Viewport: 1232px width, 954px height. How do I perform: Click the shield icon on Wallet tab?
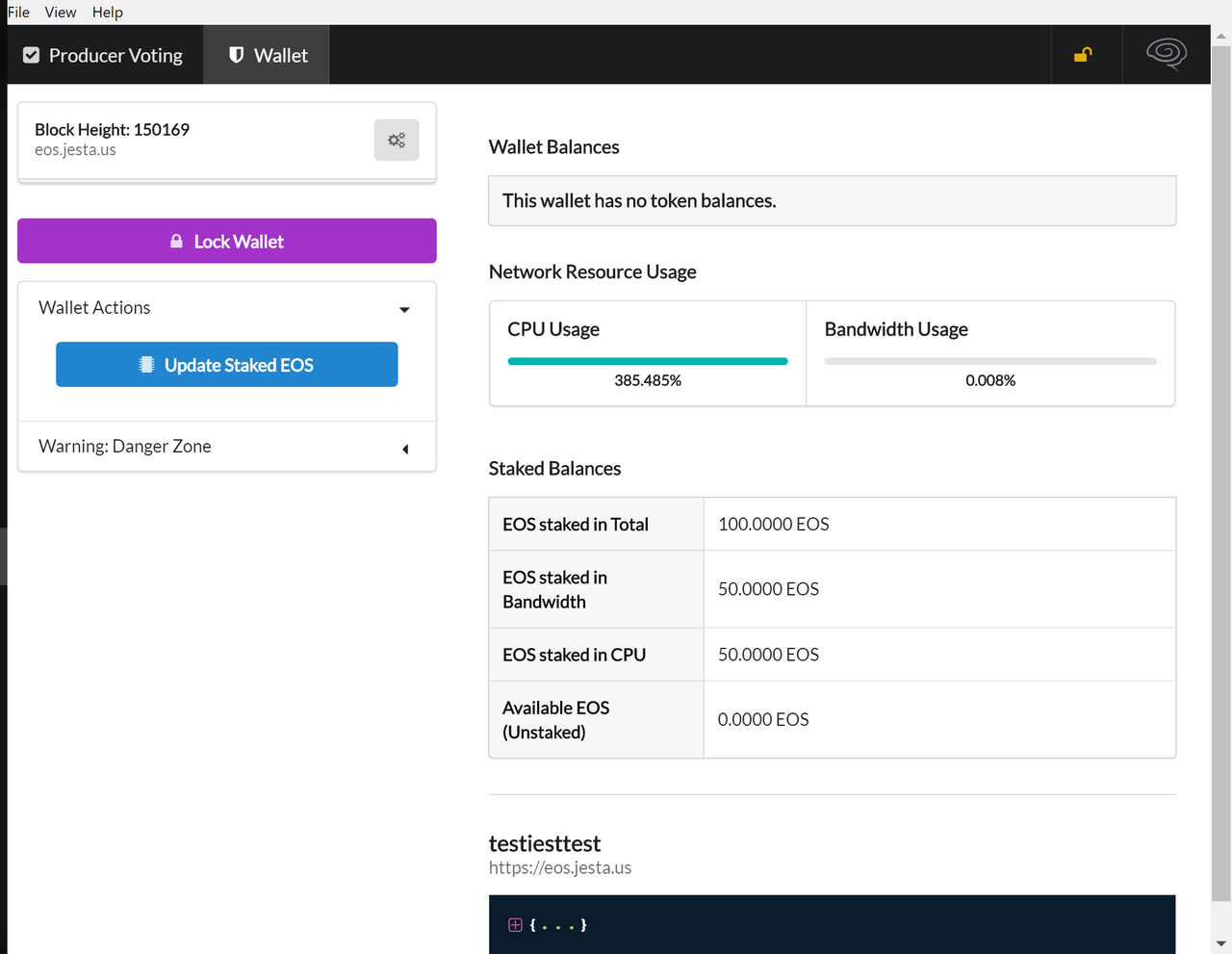click(x=236, y=56)
